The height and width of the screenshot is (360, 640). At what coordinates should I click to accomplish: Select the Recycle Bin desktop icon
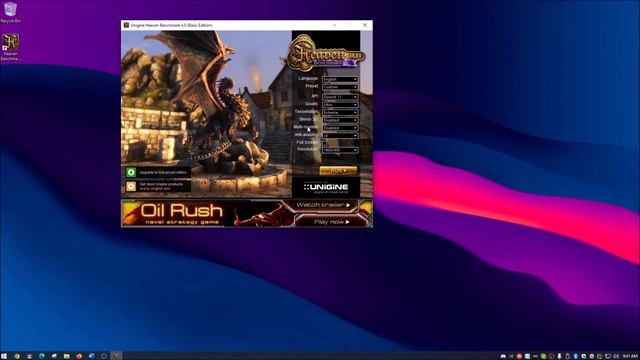(x=10, y=12)
